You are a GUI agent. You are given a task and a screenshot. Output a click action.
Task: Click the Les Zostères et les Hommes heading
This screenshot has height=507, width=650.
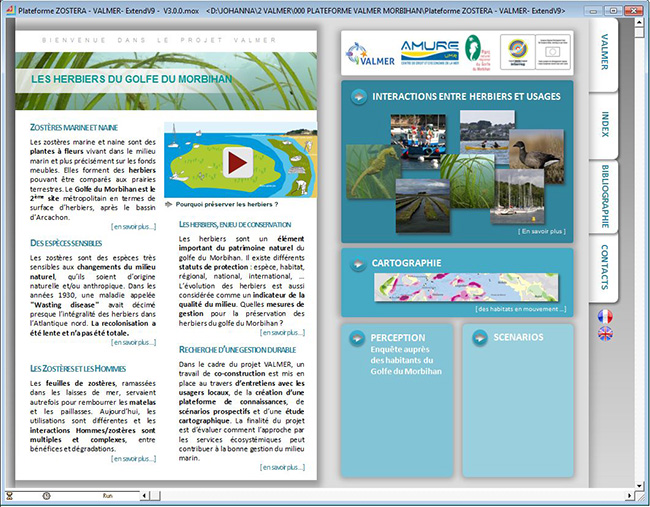[78, 369]
